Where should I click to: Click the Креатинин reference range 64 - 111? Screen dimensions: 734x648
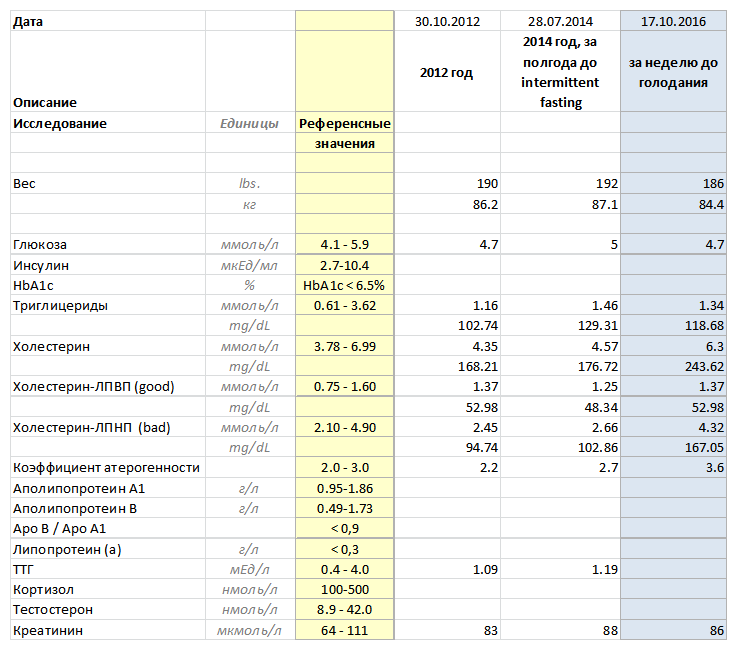pyautogui.click(x=345, y=630)
